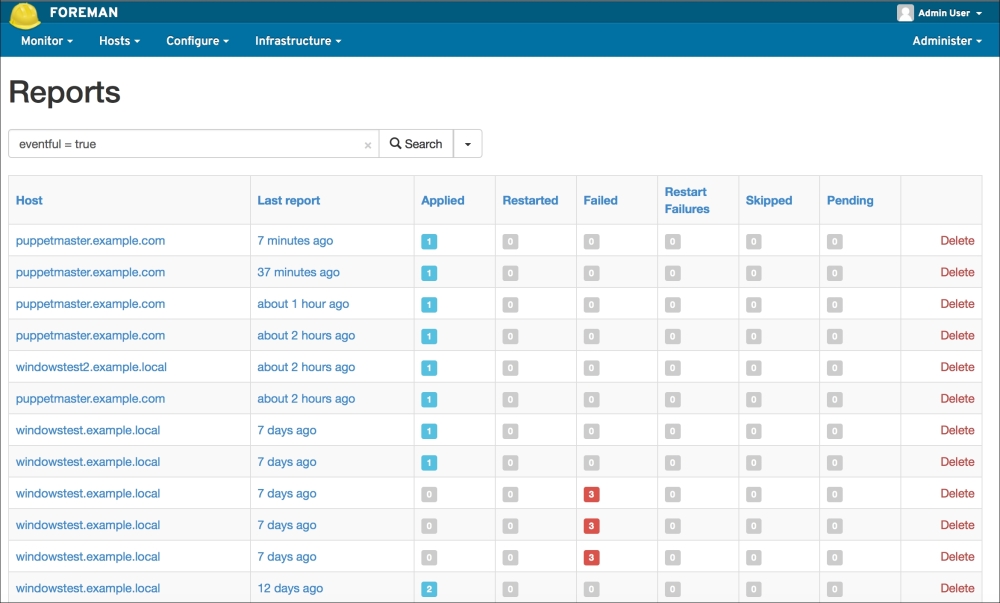Image resolution: width=1000 pixels, height=603 pixels.
Task: Open the report from 37 minutes ago
Action: click(x=298, y=272)
